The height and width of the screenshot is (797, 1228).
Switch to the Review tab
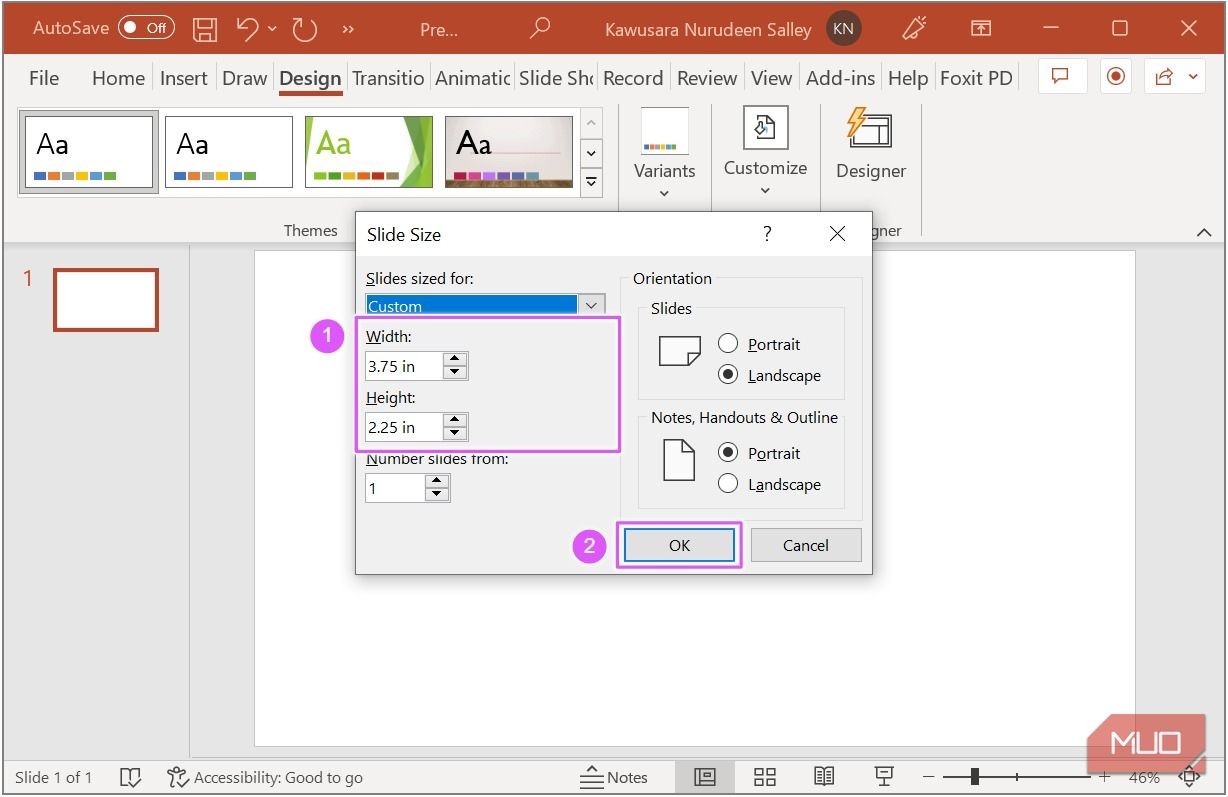click(x=707, y=78)
